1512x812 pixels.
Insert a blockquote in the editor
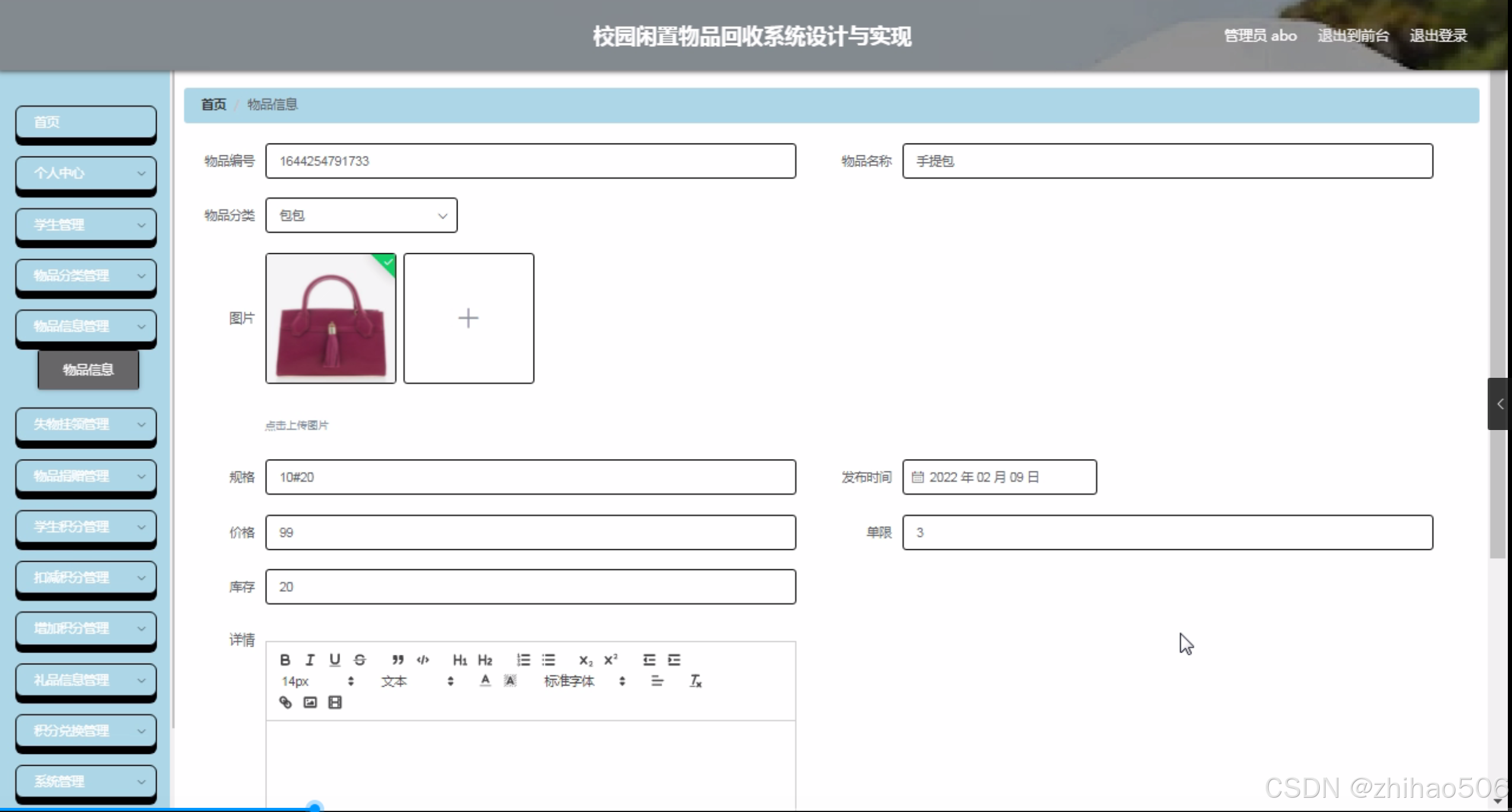coord(398,660)
